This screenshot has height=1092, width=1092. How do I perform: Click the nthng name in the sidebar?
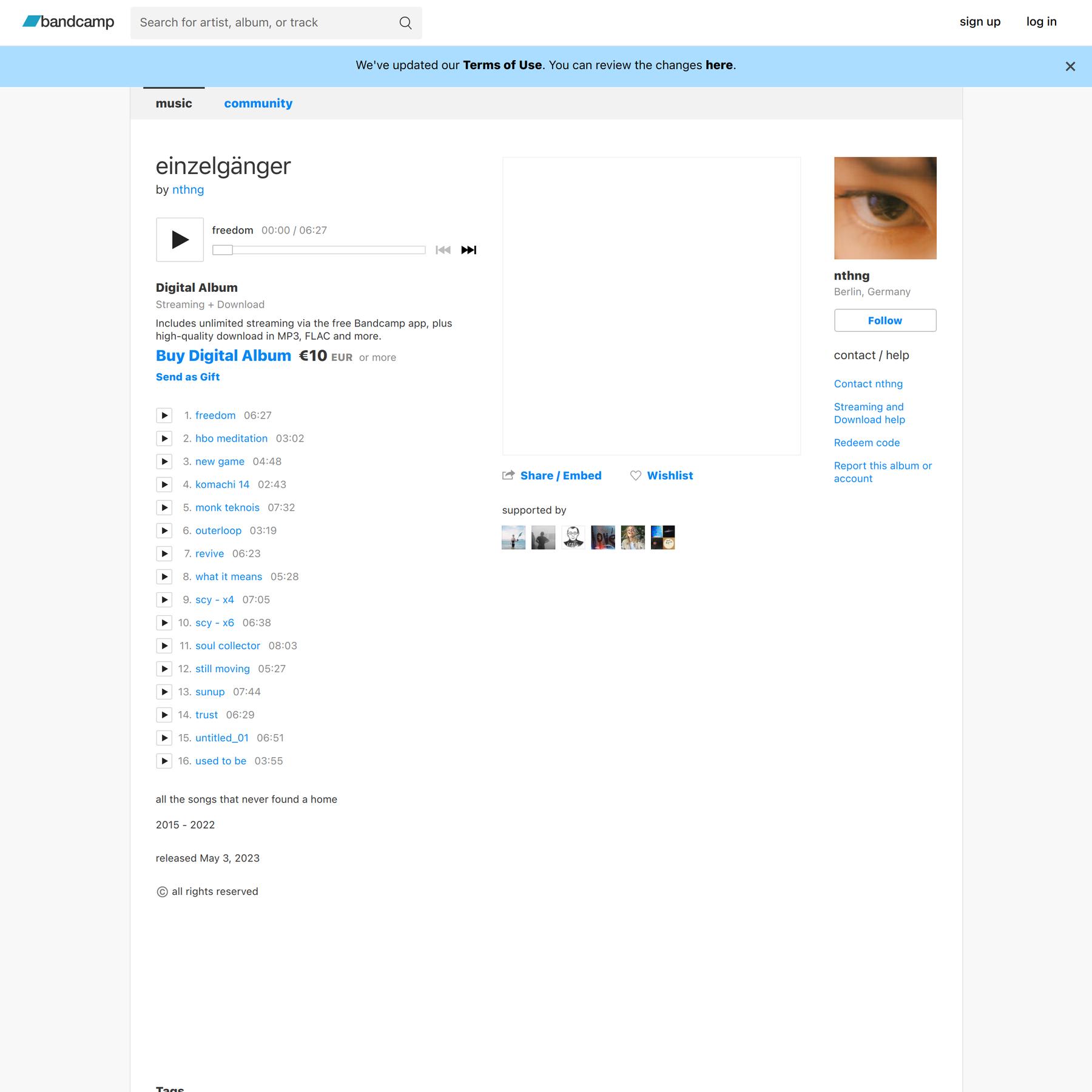click(x=852, y=276)
